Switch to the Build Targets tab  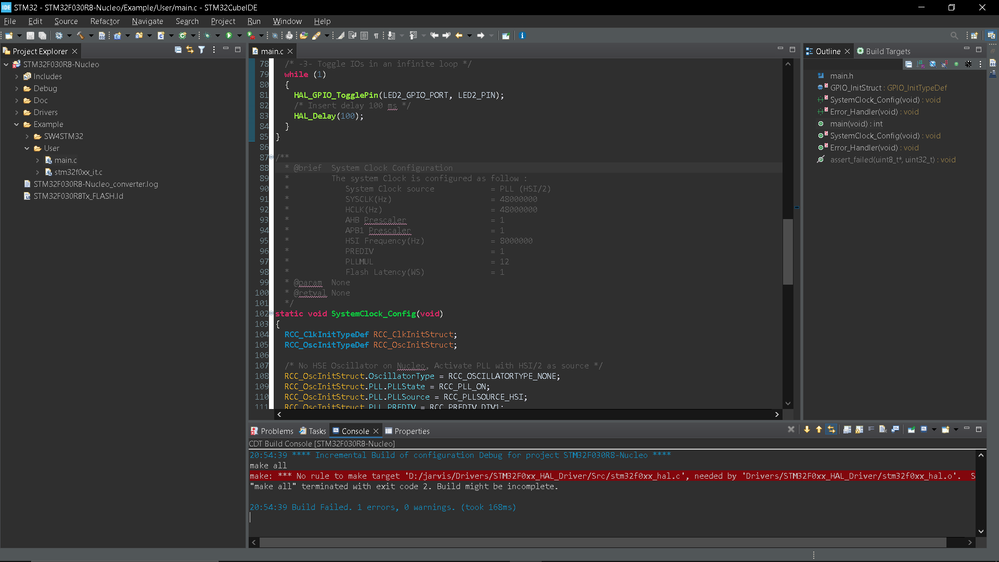coord(883,51)
